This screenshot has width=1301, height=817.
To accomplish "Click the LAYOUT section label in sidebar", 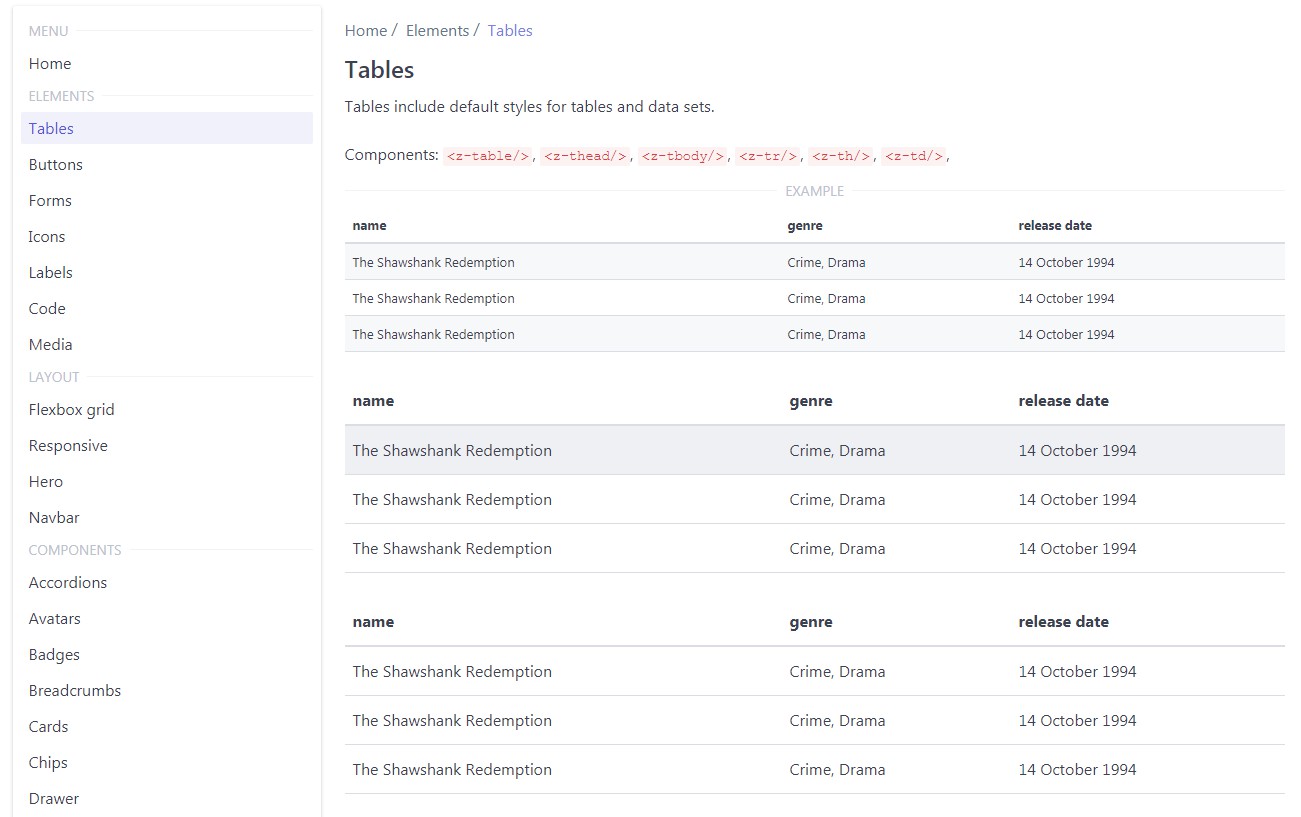I will (54, 377).
